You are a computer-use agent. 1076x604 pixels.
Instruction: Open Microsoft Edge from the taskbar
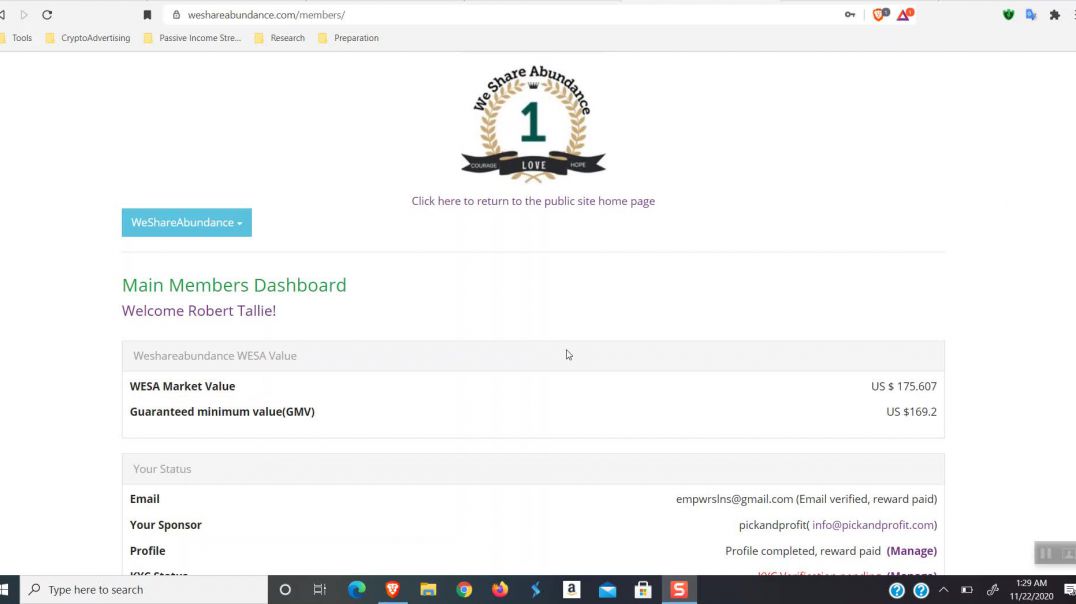click(357, 590)
